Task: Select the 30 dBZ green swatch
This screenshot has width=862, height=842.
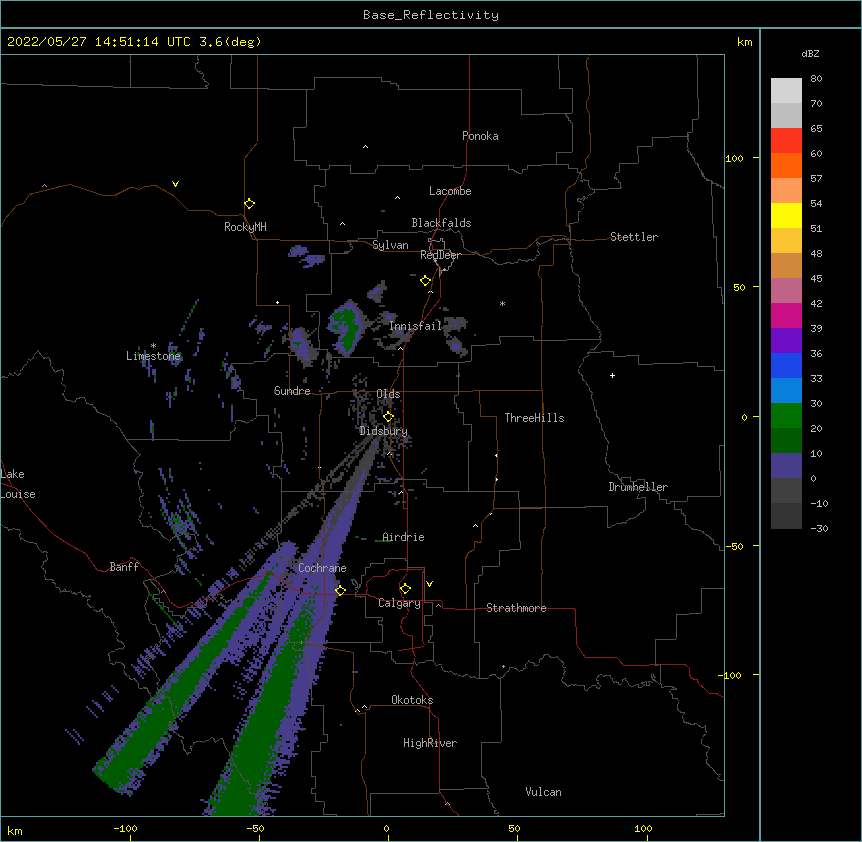Action: click(x=786, y=416)
